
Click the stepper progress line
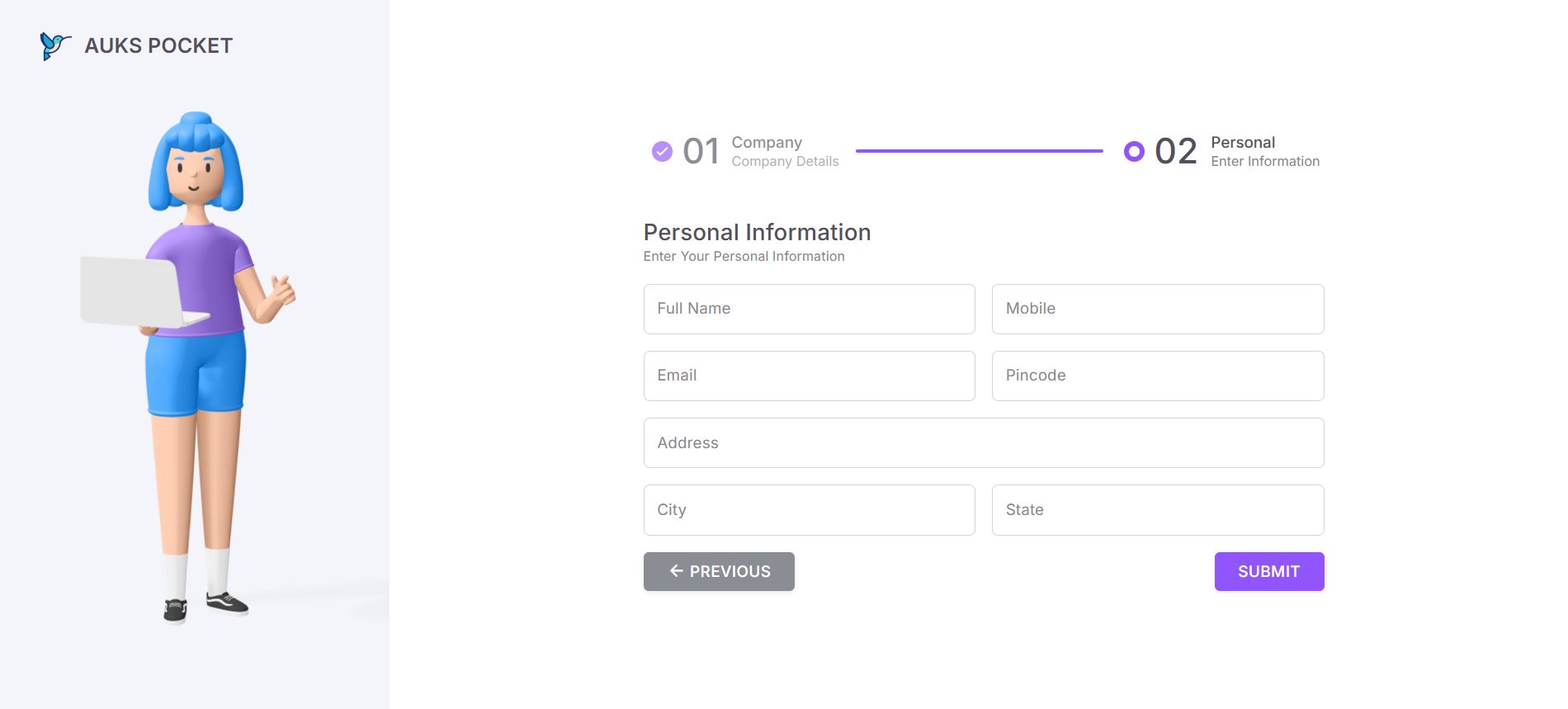979,151
